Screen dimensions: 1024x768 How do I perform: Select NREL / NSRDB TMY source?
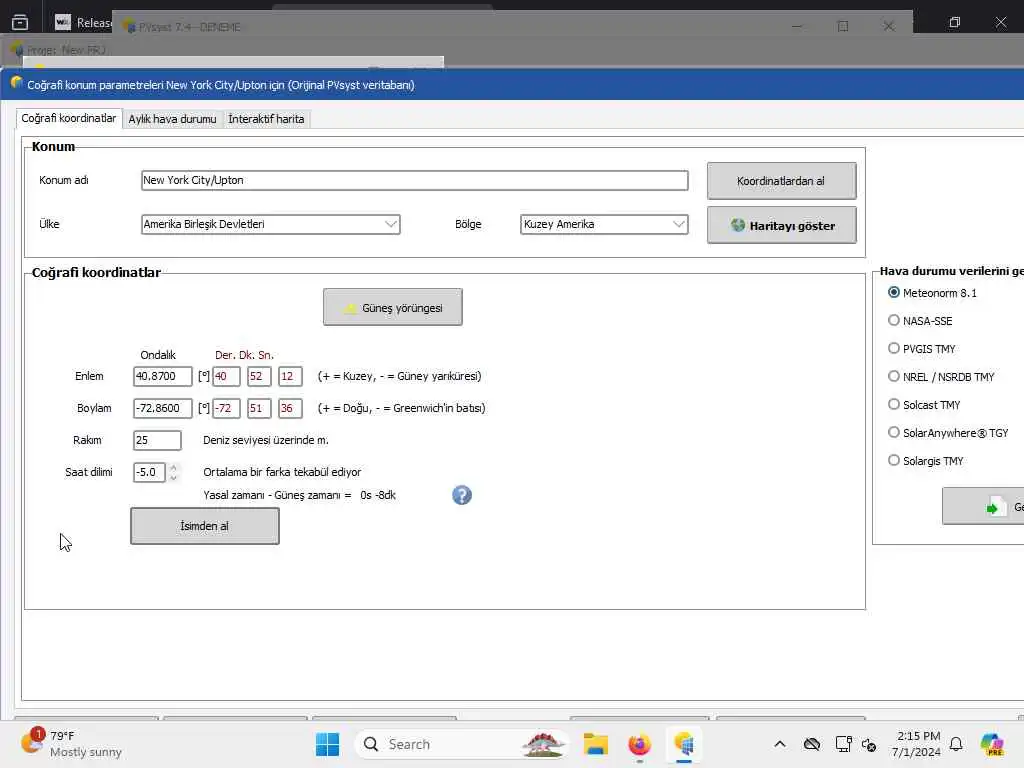[x=894, y=376]
